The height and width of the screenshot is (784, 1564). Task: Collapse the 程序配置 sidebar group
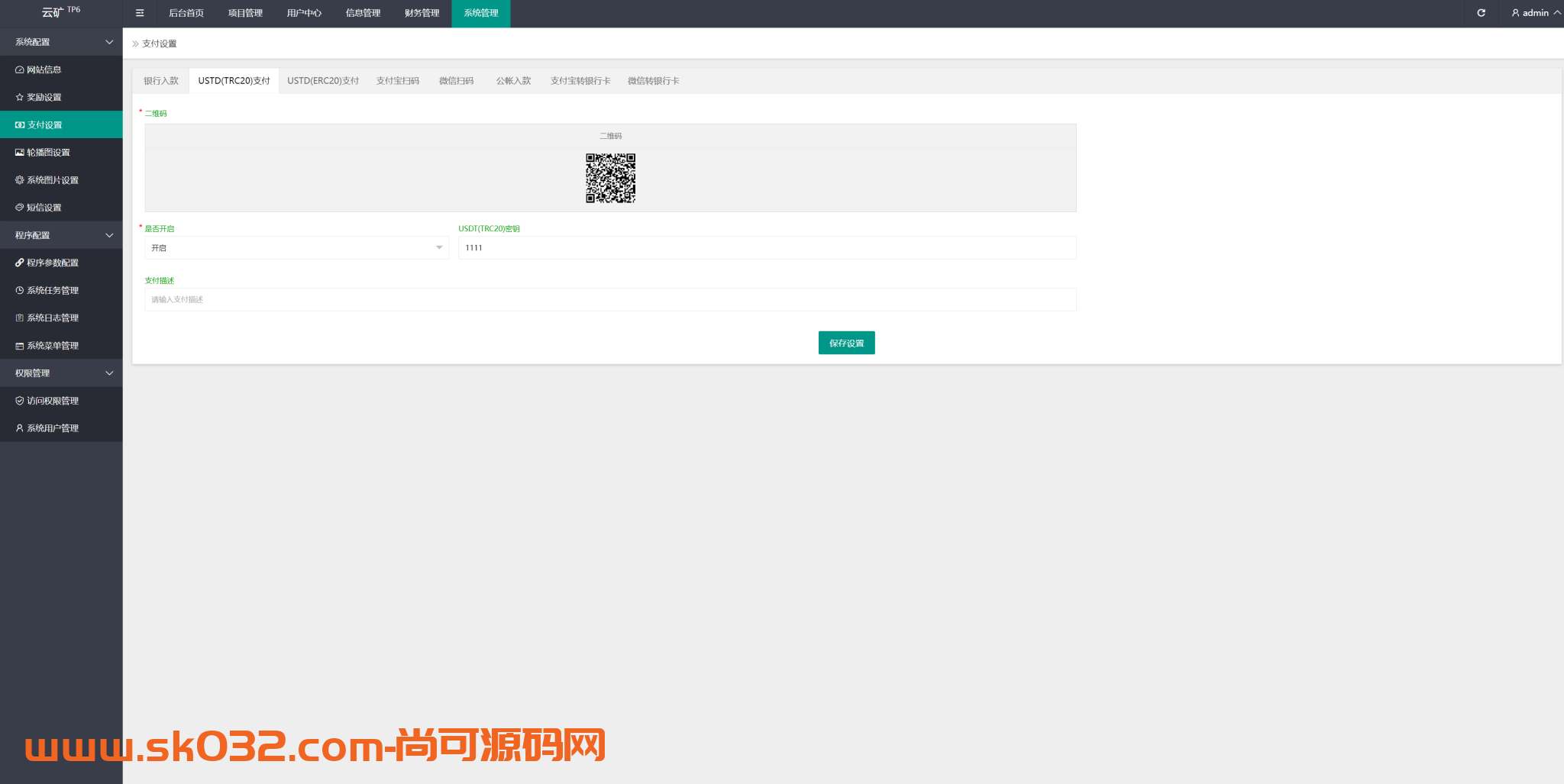point(61,235)
